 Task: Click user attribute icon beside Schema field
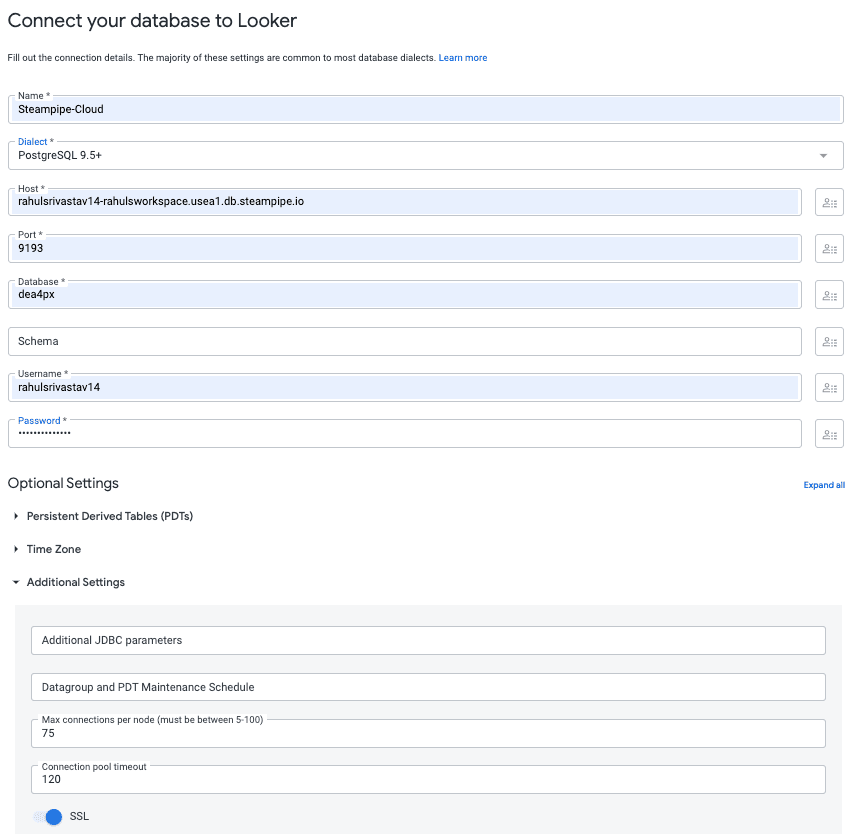[829, 342]
